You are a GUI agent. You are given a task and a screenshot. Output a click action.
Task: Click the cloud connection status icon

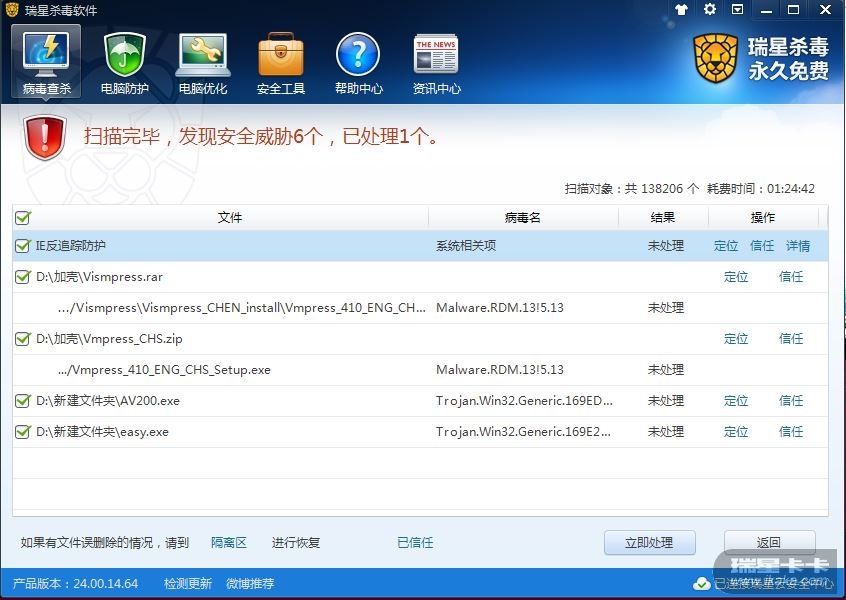[701, 584]
